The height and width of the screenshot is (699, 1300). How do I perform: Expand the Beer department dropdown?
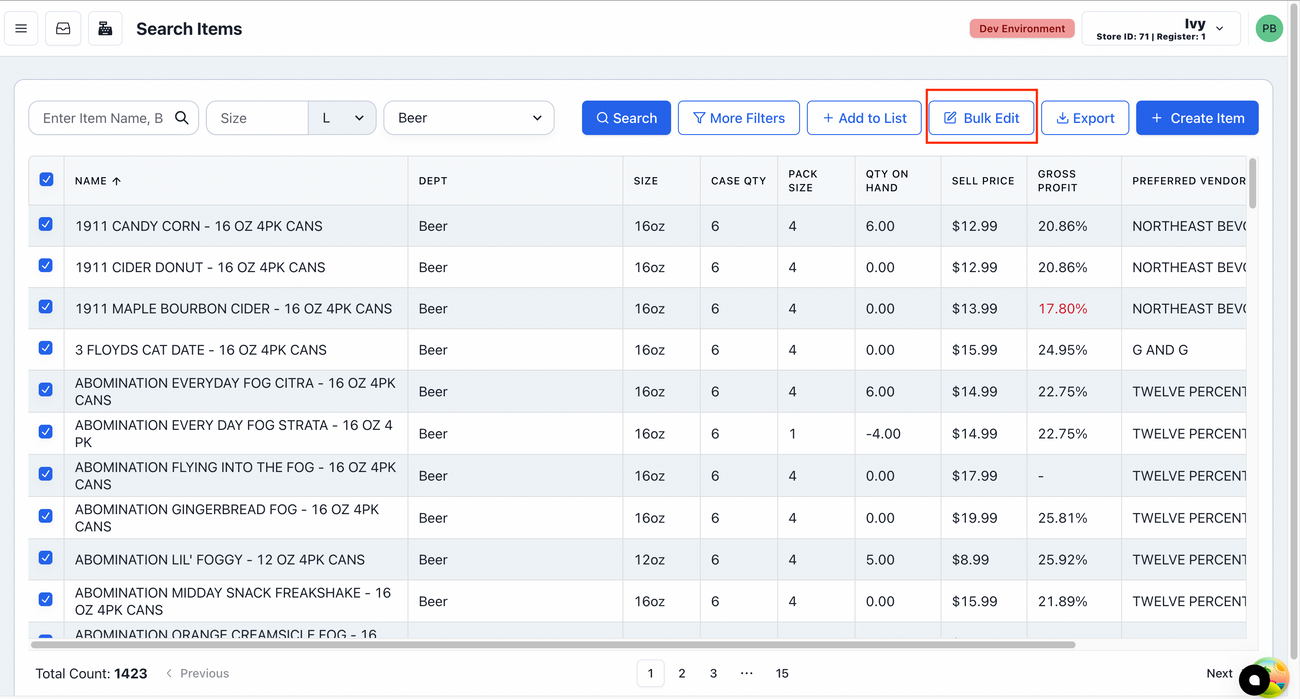(x=468, y=118)
